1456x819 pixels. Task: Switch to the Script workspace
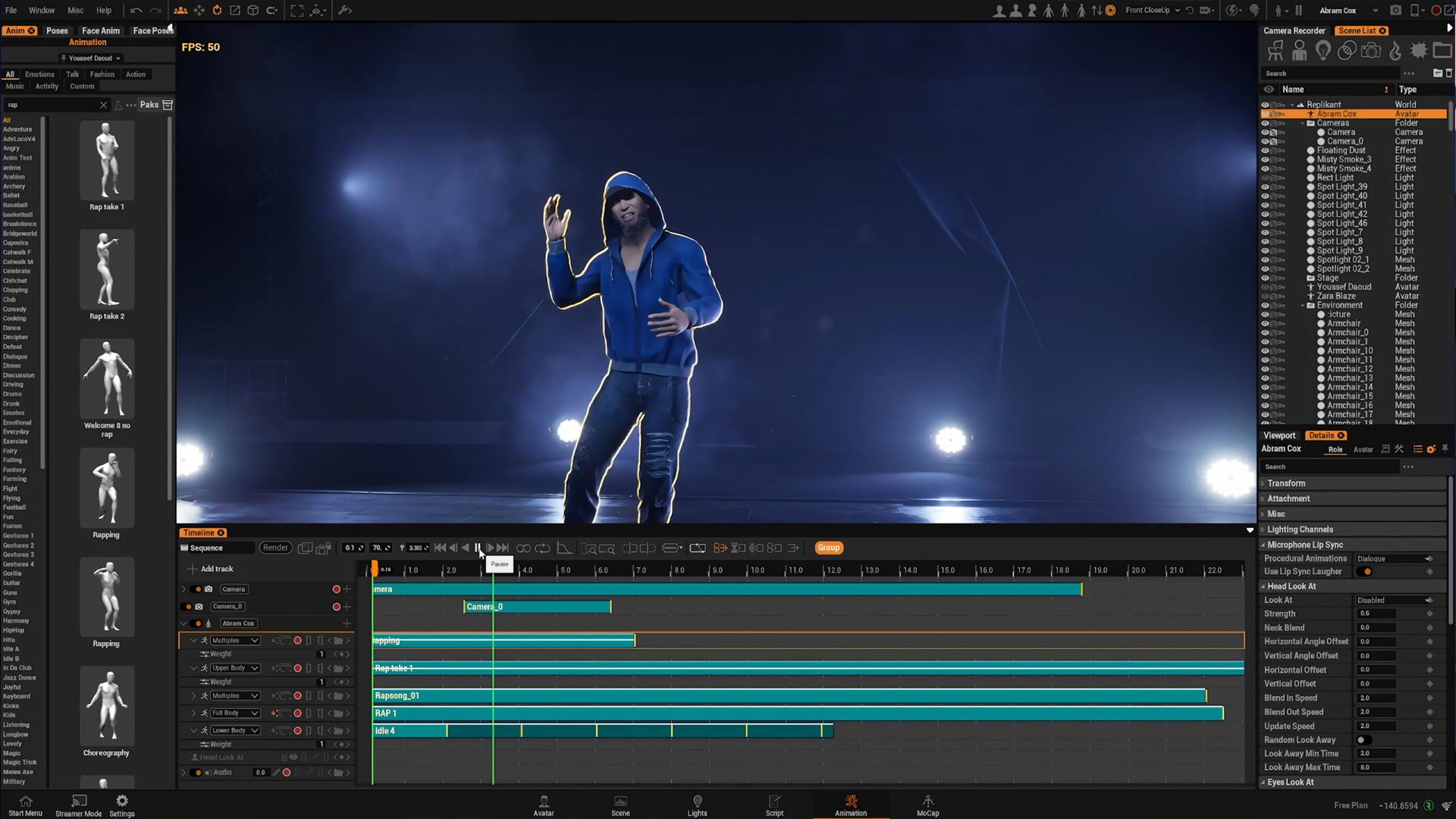(774, 806)
